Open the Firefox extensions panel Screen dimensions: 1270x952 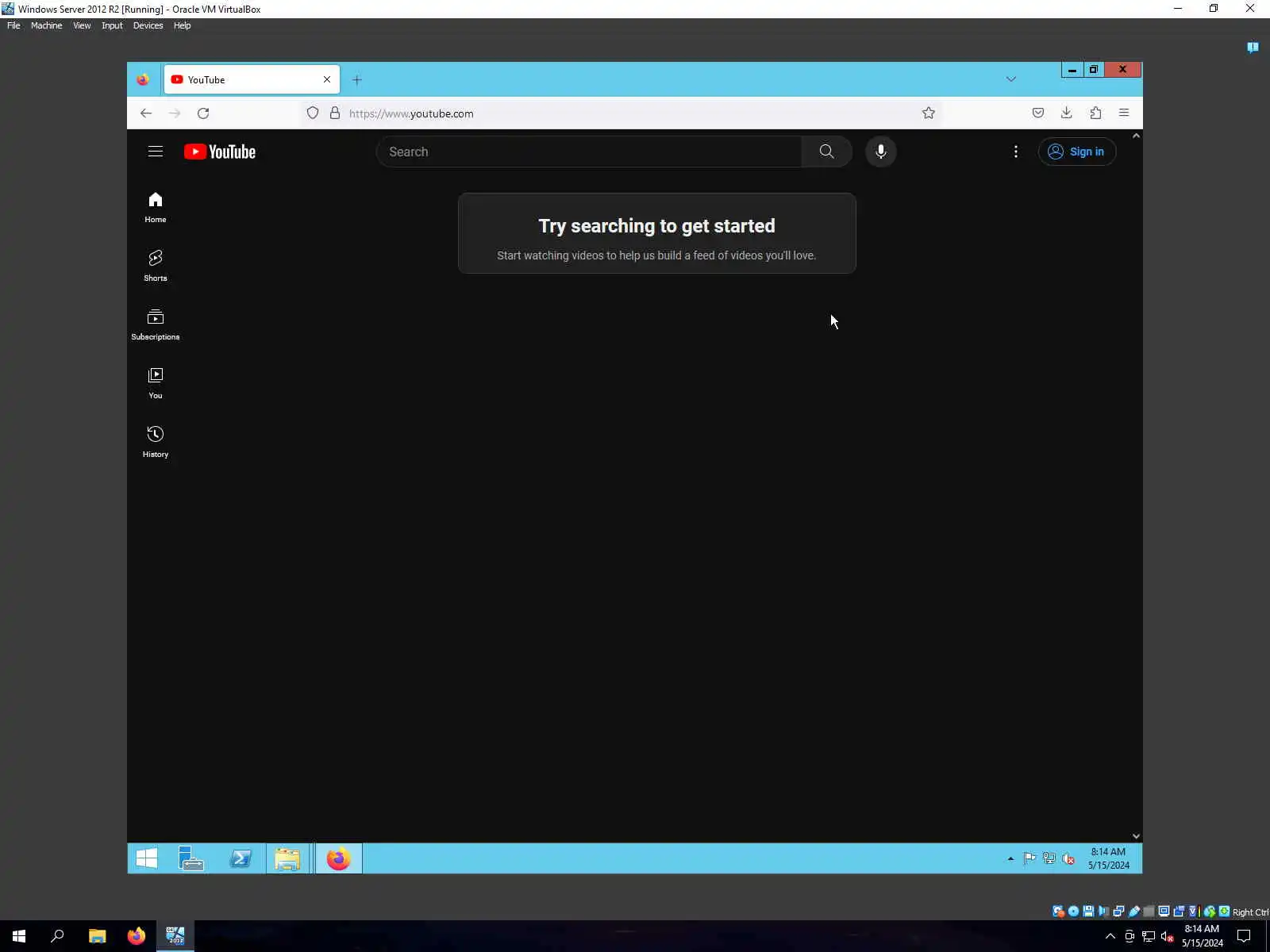pos(1095,113)
